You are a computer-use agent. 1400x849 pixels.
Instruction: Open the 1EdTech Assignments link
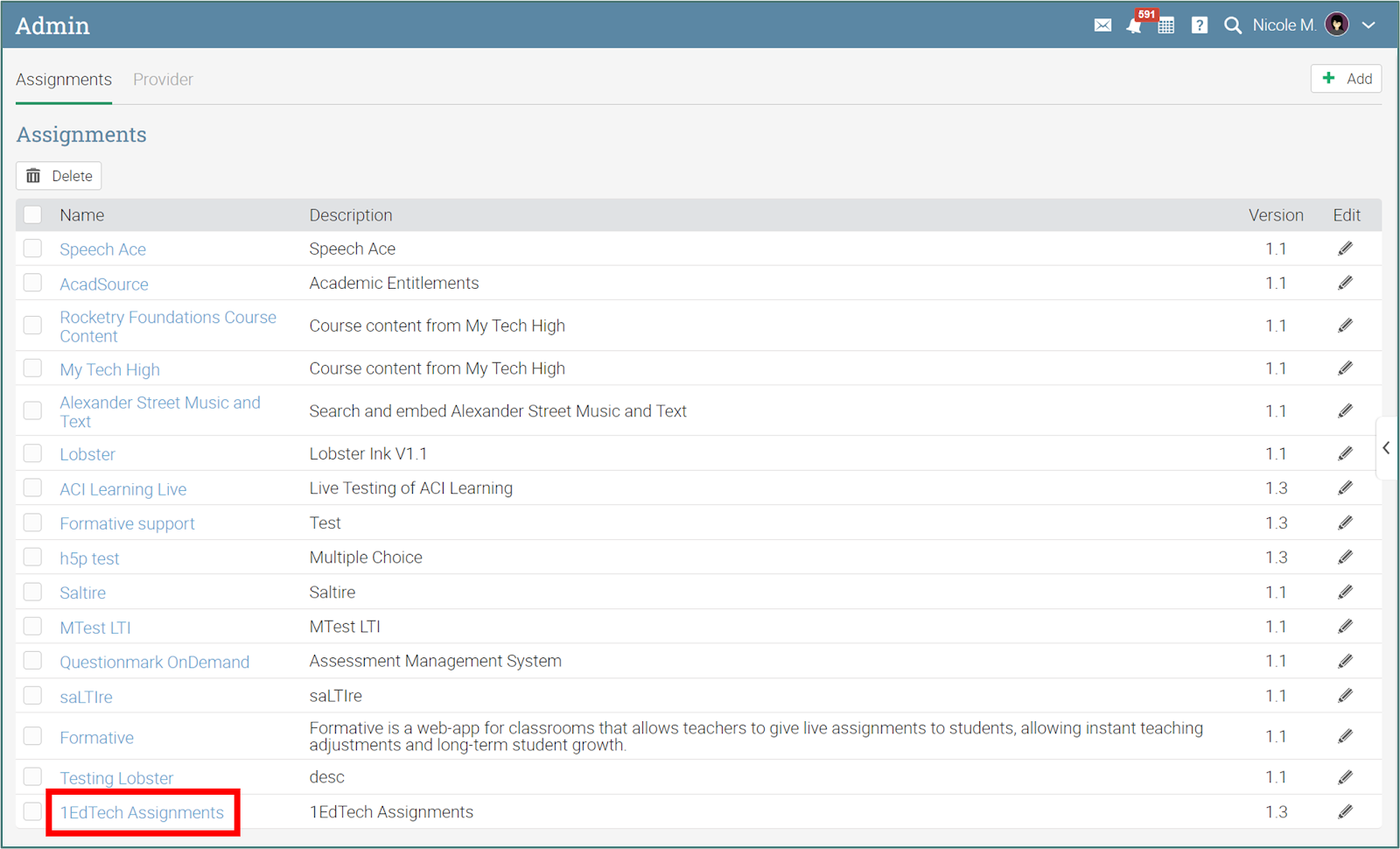pos(142,812)
